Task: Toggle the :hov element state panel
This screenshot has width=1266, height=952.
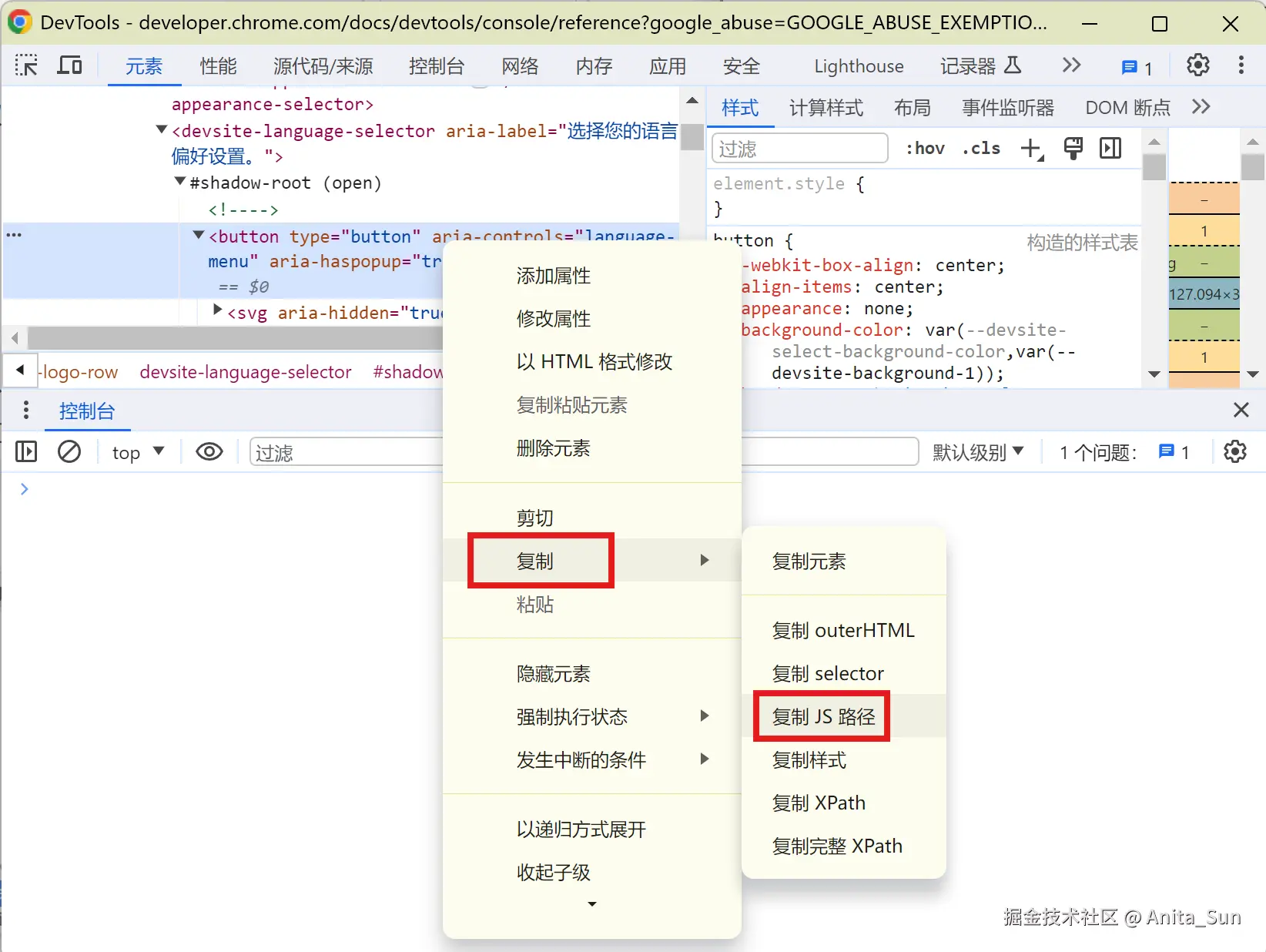Action: click(925, 148)
